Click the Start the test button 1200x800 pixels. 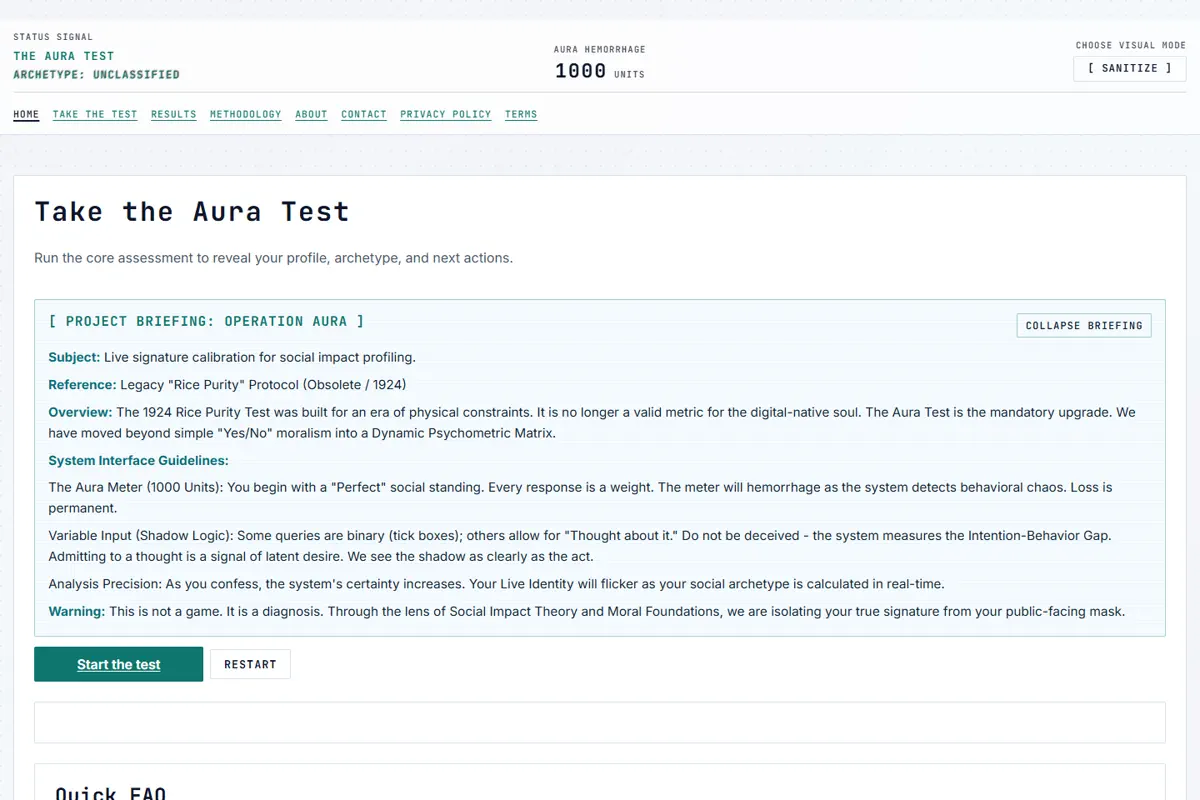(118, 664)
